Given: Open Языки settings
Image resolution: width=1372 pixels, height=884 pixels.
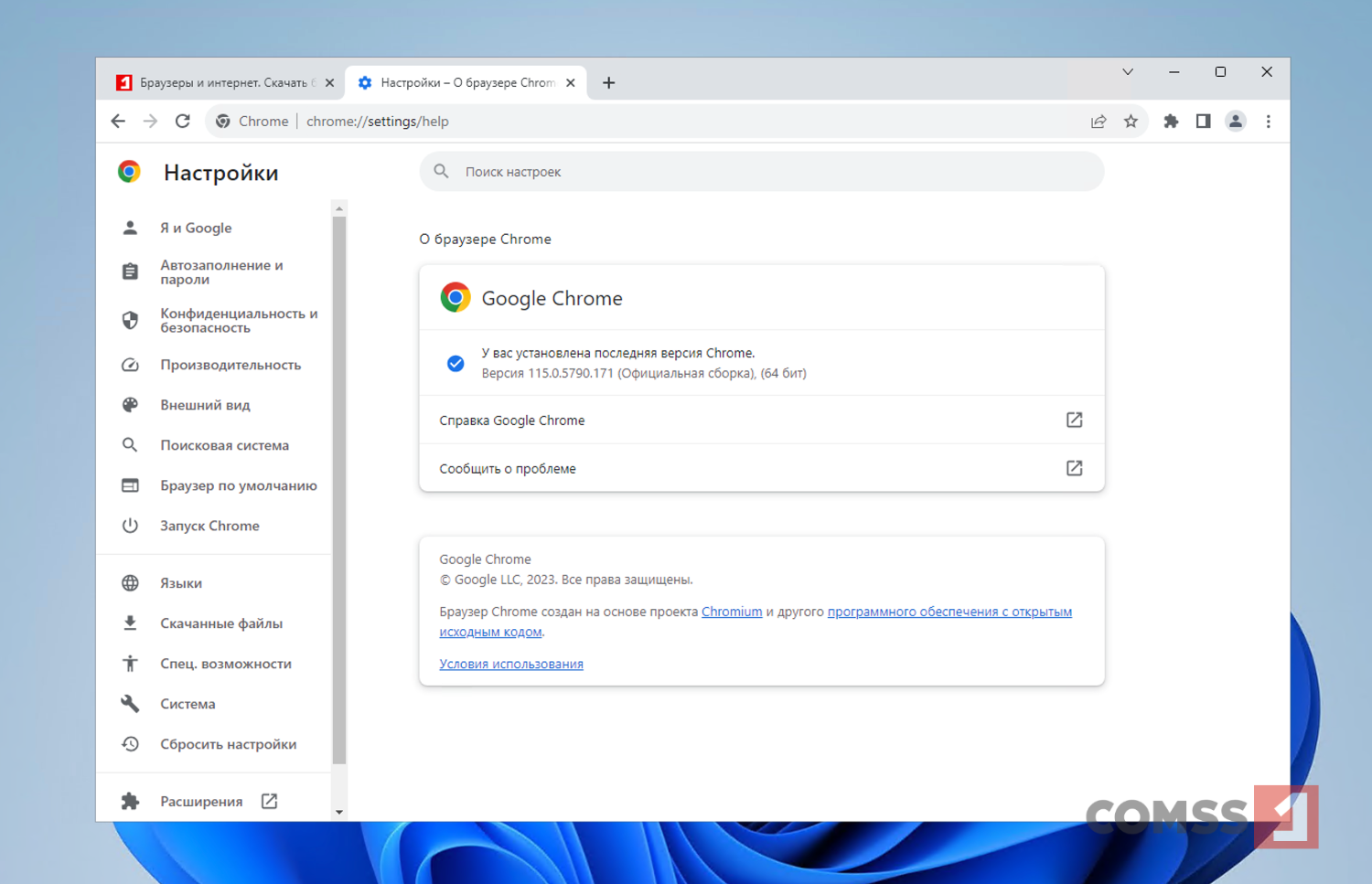Looking at the screenshot, I should point(214,582).
